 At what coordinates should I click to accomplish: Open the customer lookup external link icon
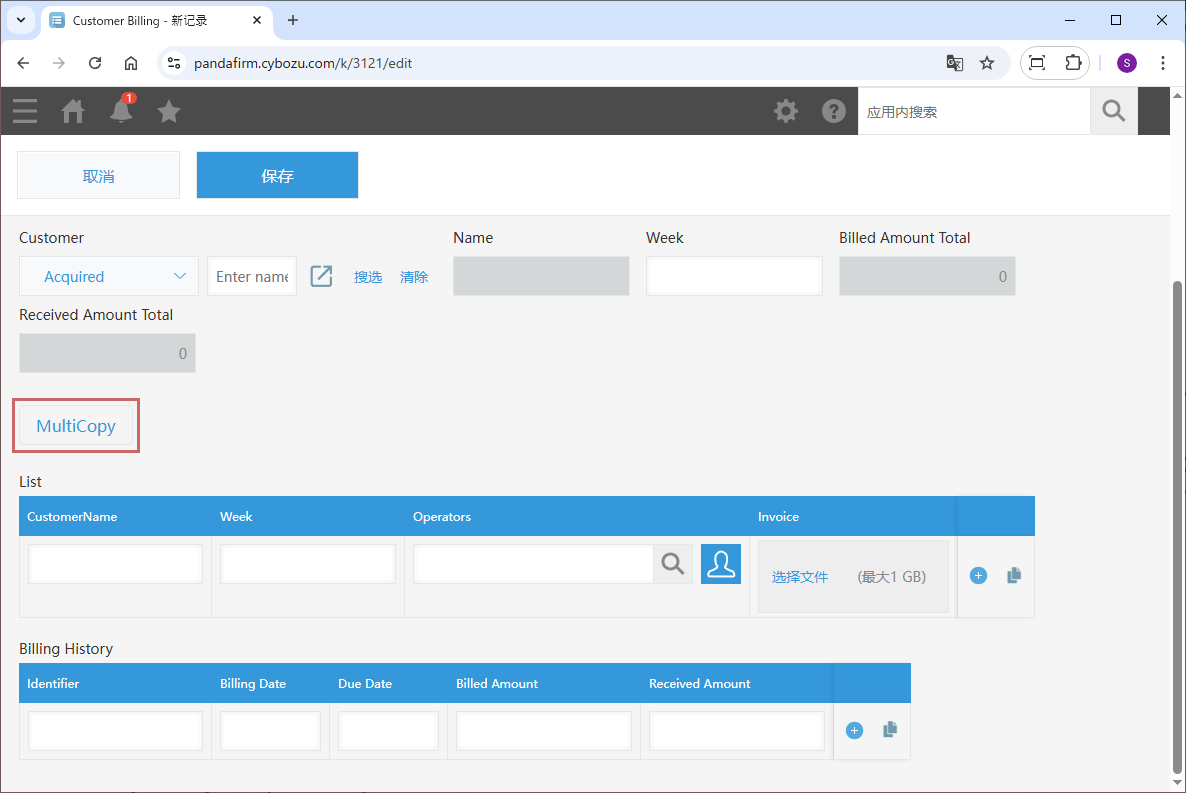click(321, 276)
